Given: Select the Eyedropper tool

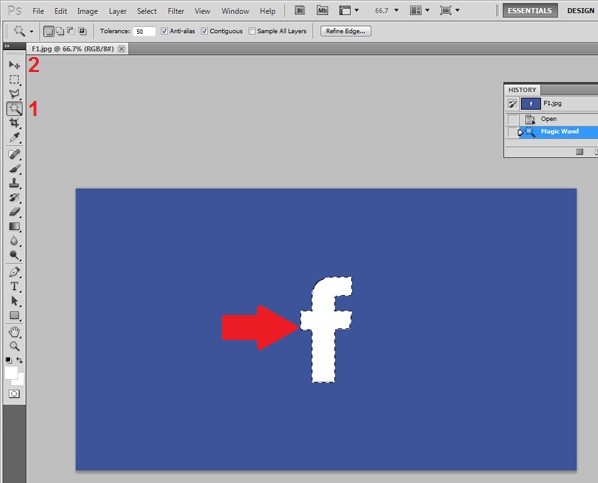Looking at the screenshot, I should [x=14, y=137].
